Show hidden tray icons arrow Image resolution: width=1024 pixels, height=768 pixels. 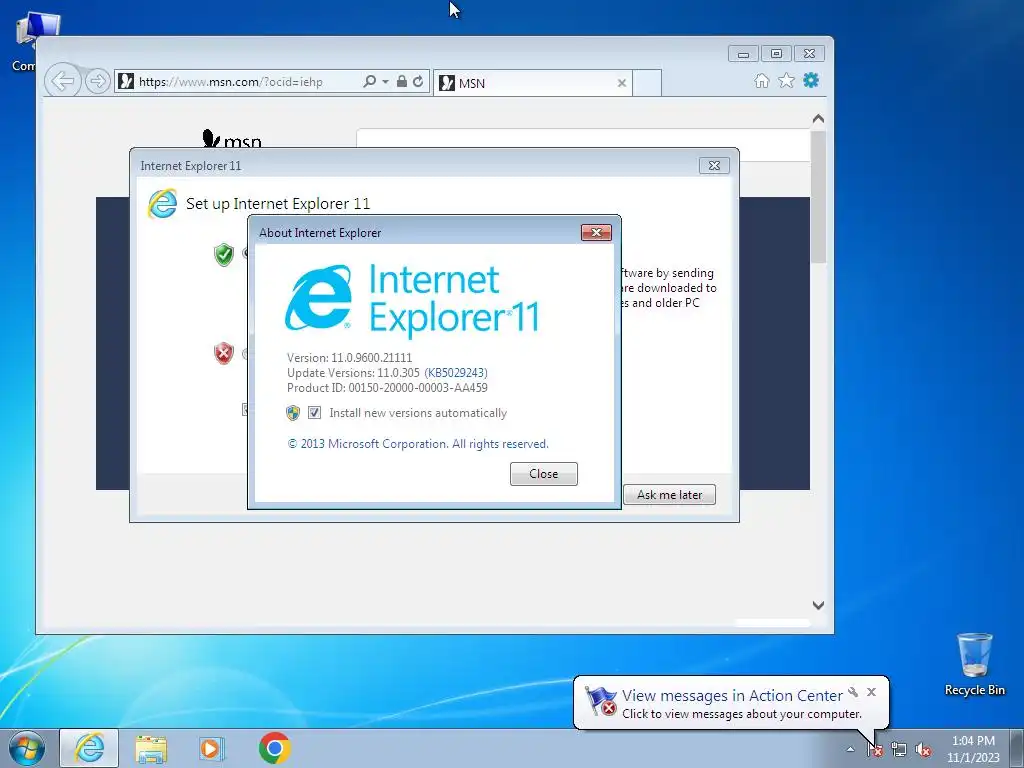click(x=850, y=749)
